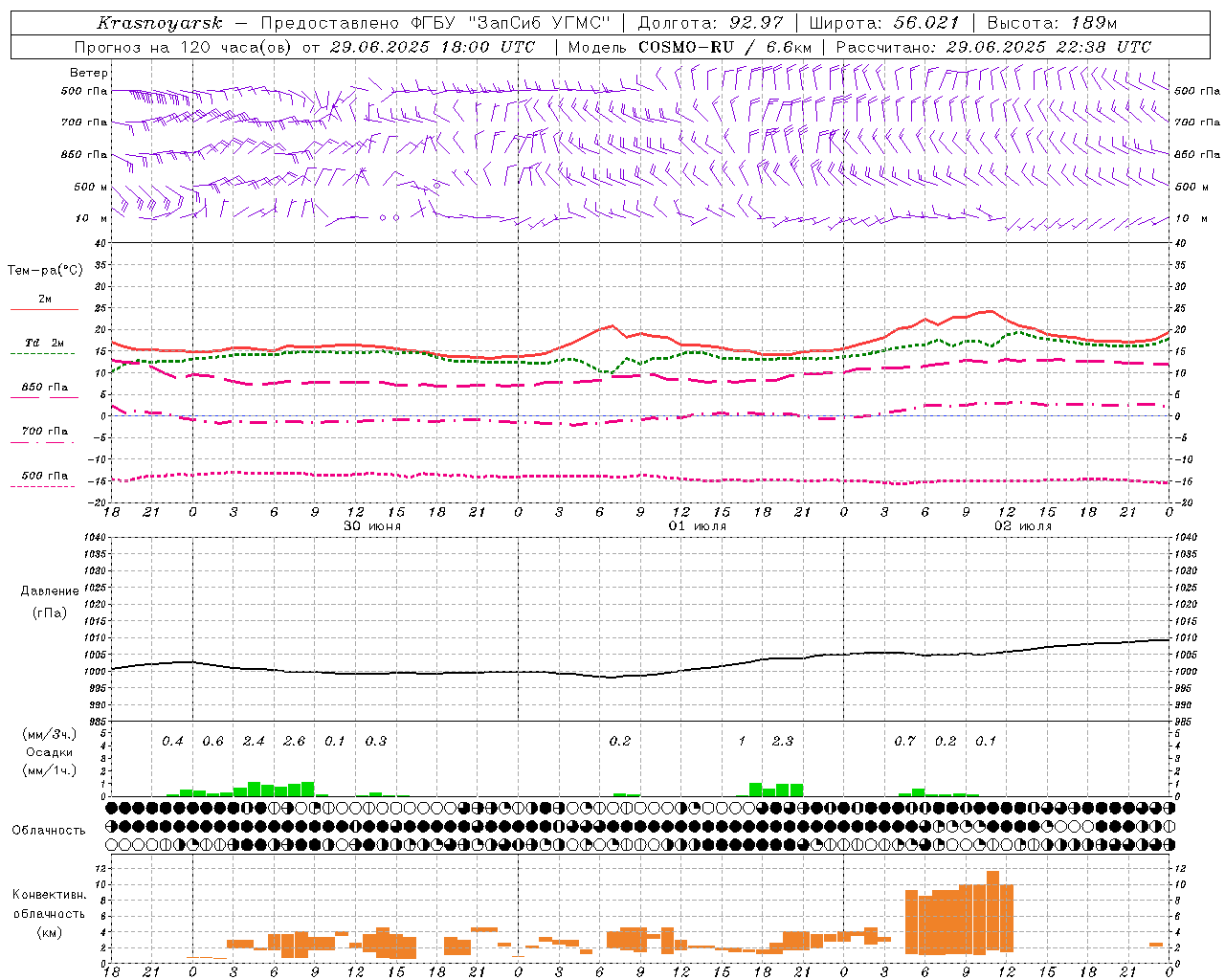1225x980 pixels.
Task: Click the '30 июня' date label
Action: [x=372, y=526]
